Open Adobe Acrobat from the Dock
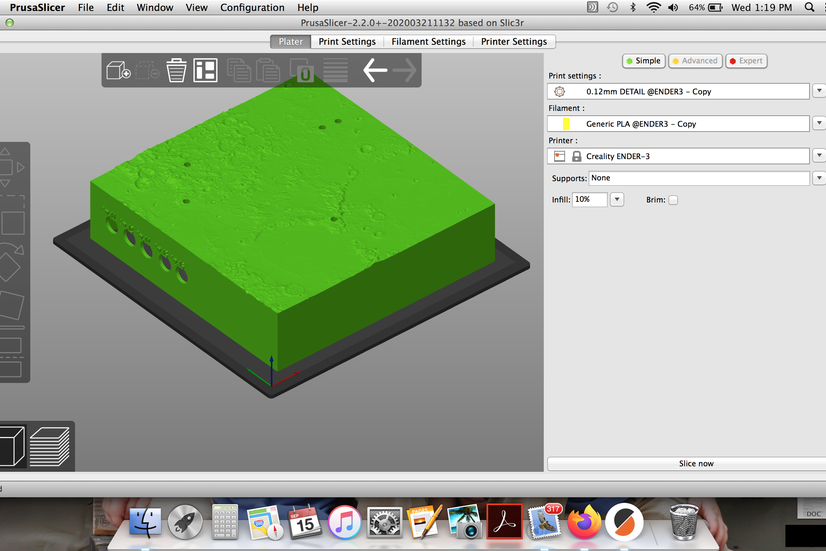 pos(504,522)
